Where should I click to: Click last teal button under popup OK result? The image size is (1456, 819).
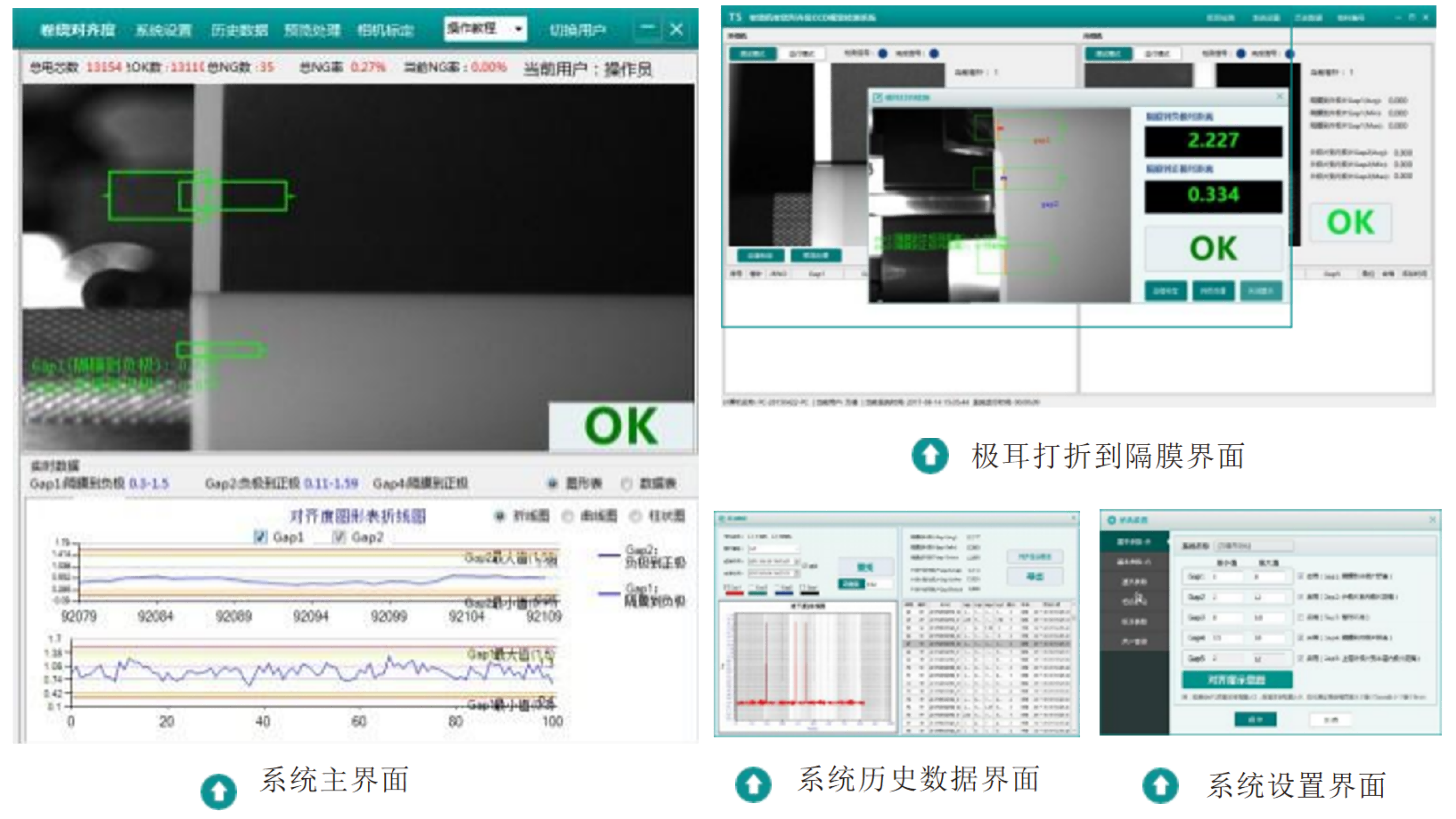[1261, 291]
